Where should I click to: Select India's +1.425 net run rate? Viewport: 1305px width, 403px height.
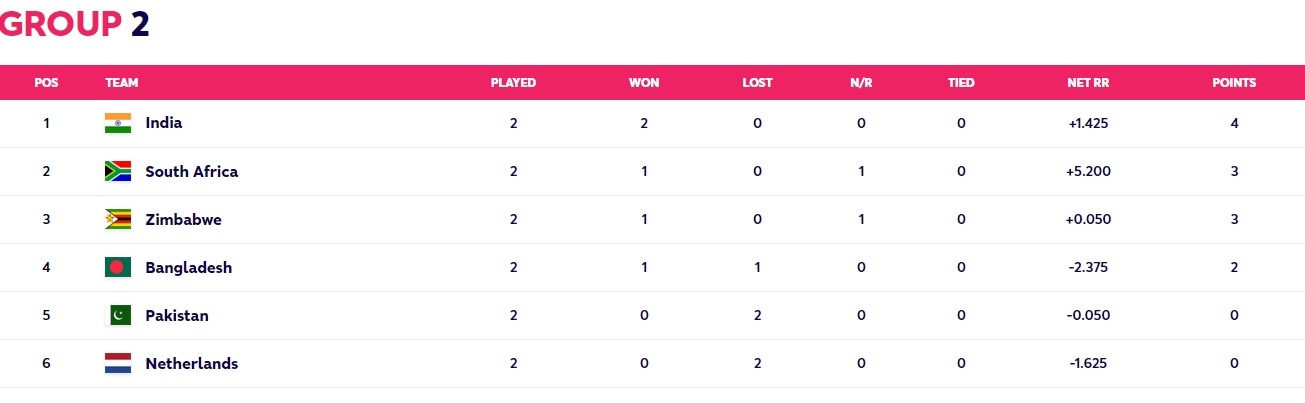click(x=1088, y=123)
